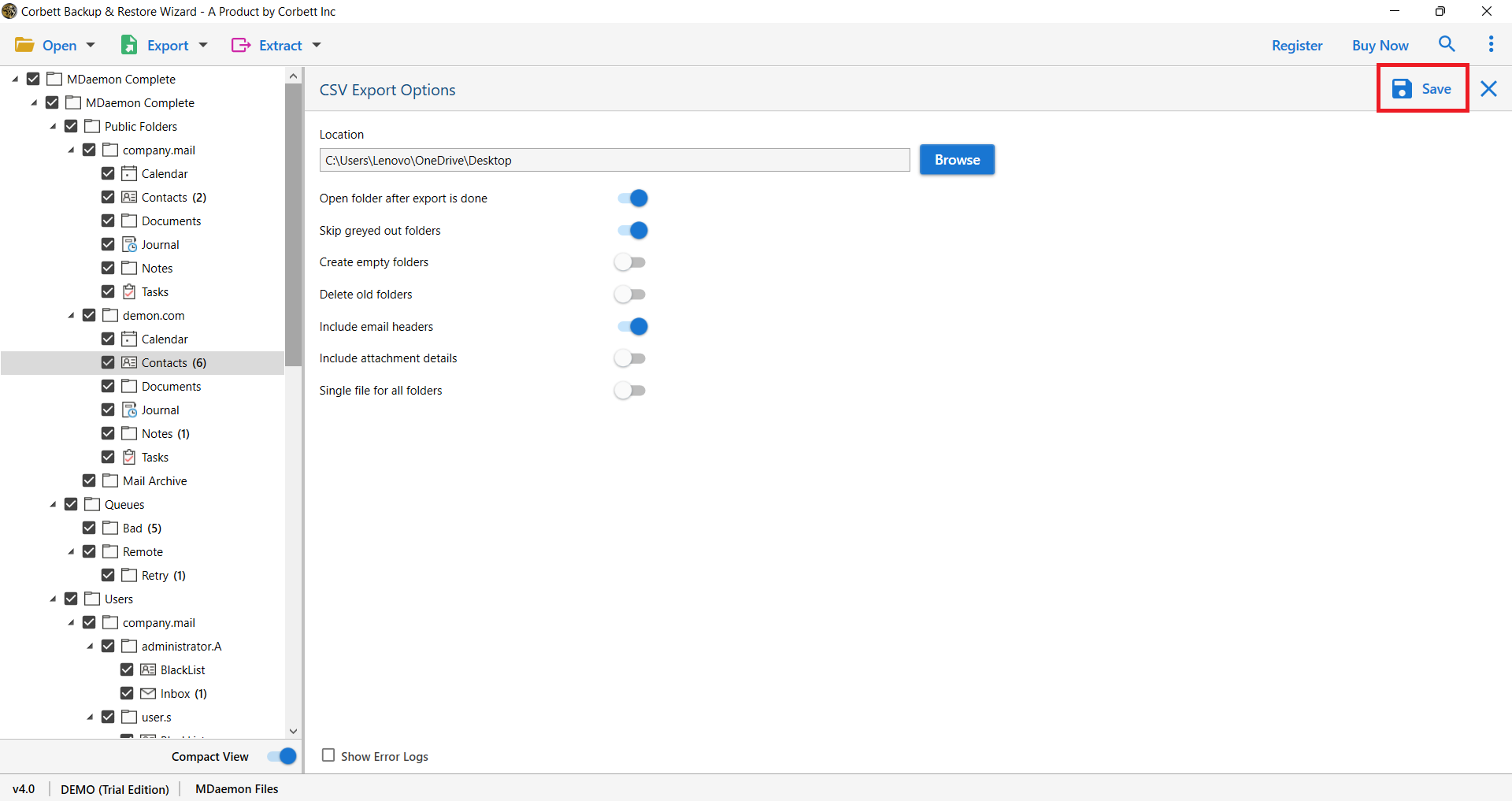Uncheck the Documents checkbox under demon.com

[x=108, y=386]
